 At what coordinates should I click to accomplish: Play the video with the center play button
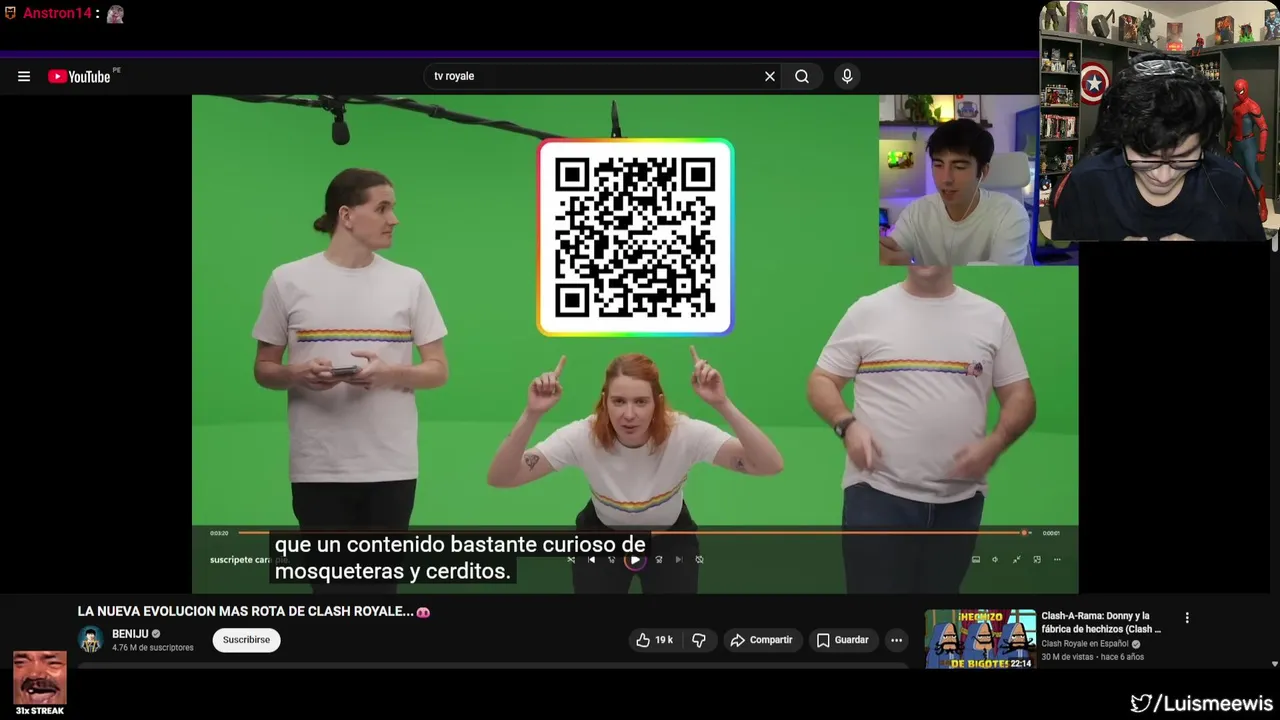[635, 559]
